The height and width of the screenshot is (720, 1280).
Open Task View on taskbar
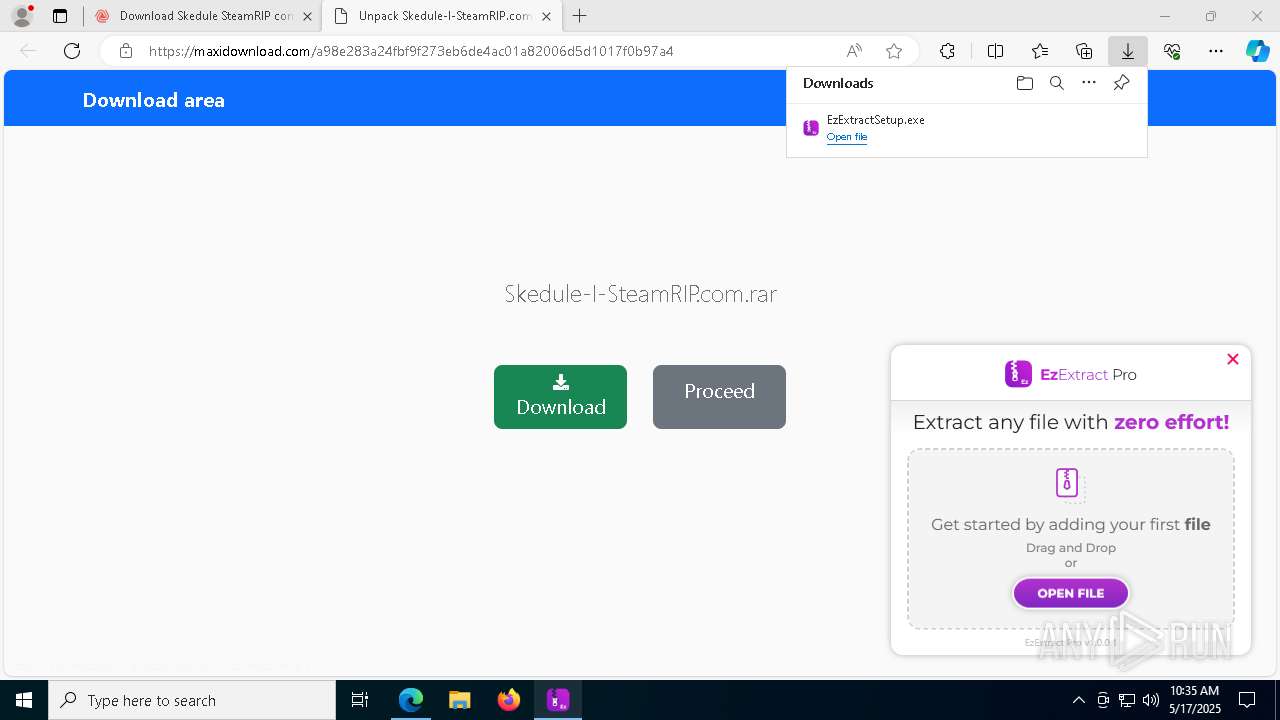pyautogui.click(x=360, y=700)
